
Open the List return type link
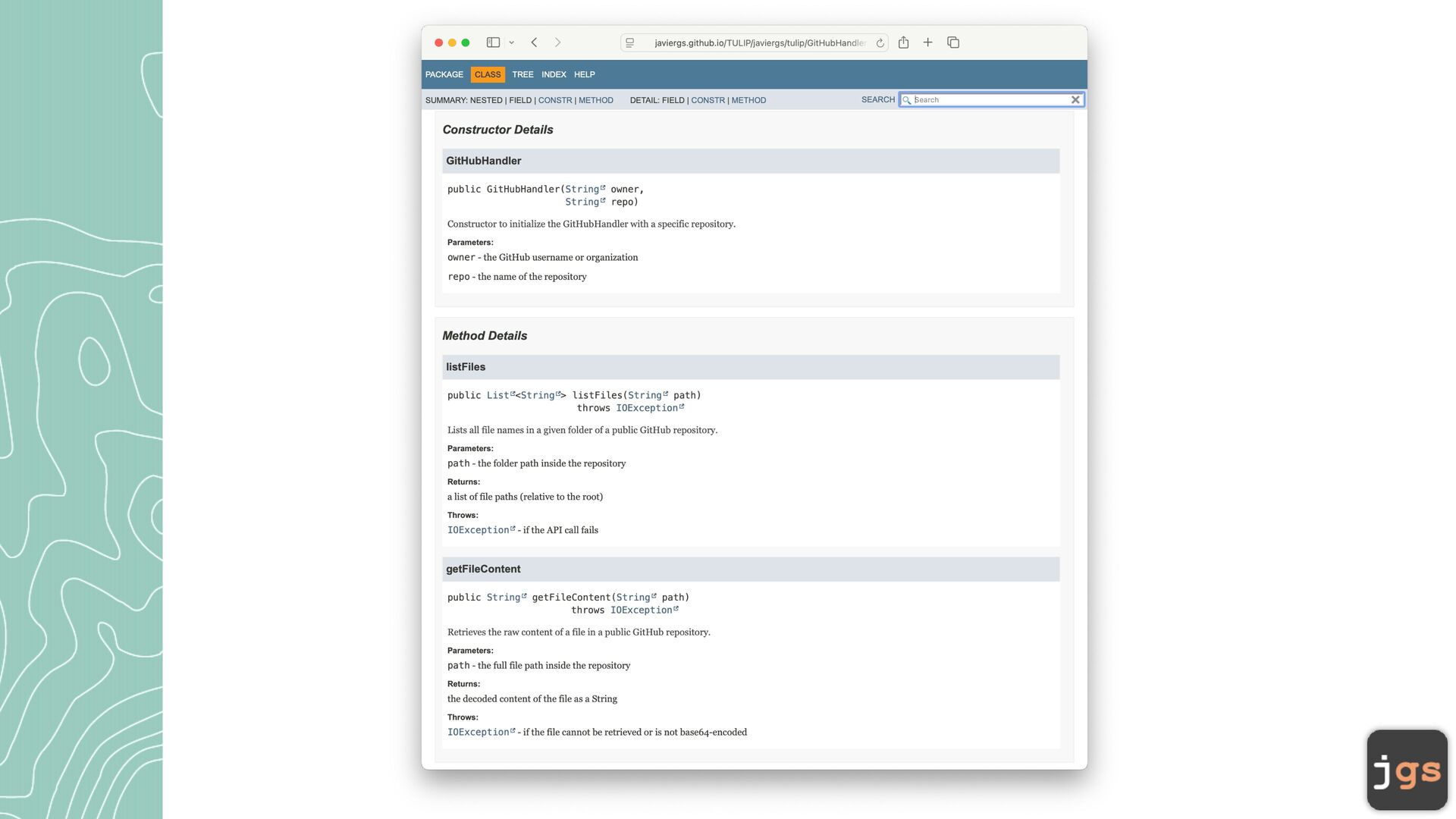(500, 395)
